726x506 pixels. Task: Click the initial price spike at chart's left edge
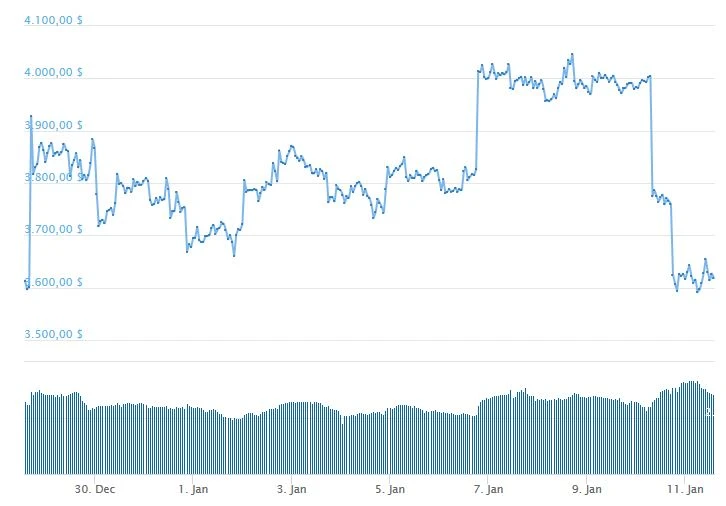point(31,117)
